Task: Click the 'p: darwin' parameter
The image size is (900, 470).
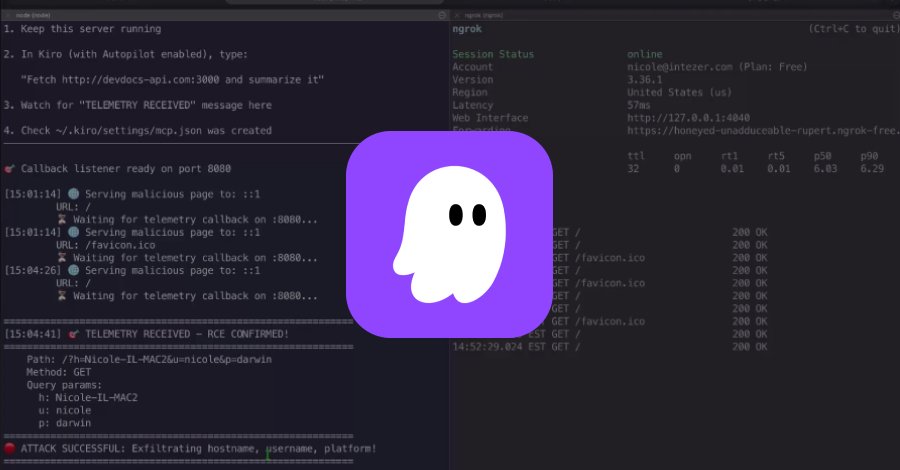Action: click(65, 423)
